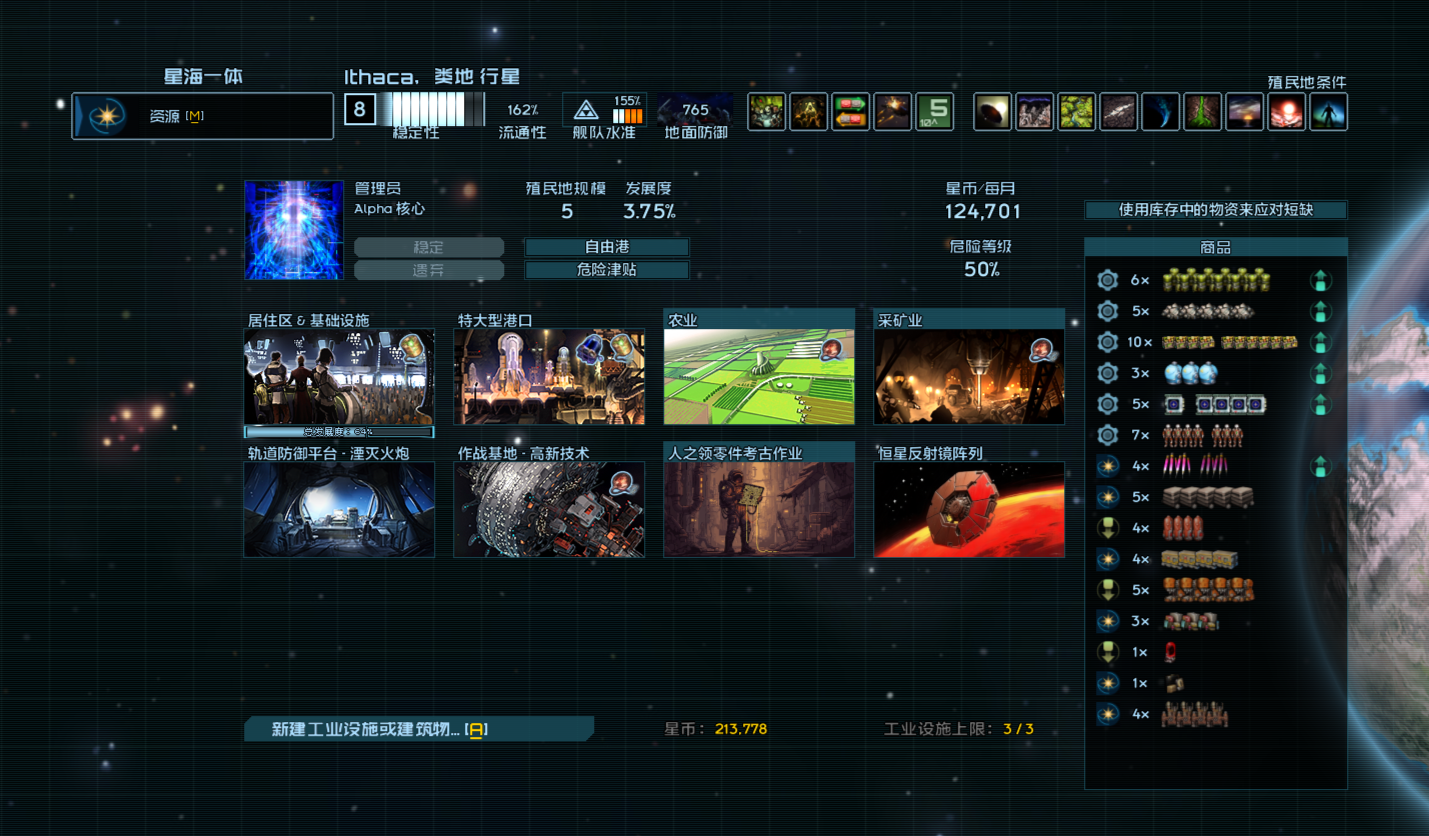
Task: Open the 轨道防御平台 - 湮灭火炮 thumbnail
Action: [x=339, y=509]
